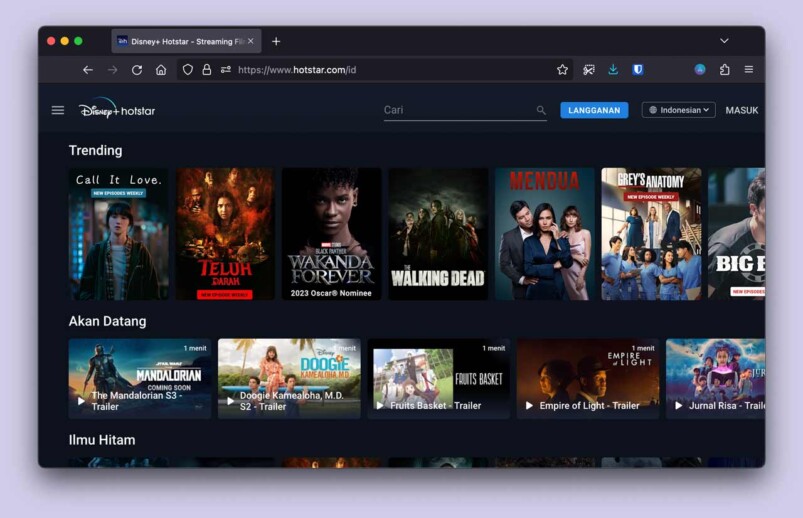Open The Walking Dead poster
Image resolution: width=803 pixels, height=518 pixels.
[438, 234]
